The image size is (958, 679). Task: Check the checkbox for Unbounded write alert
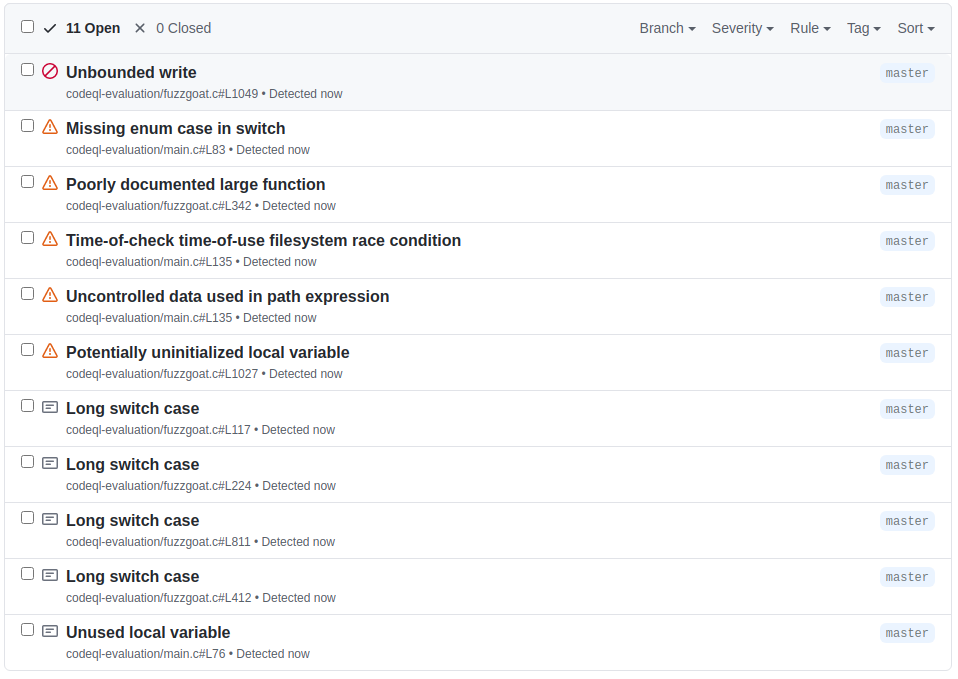click(x=27, y=68)
